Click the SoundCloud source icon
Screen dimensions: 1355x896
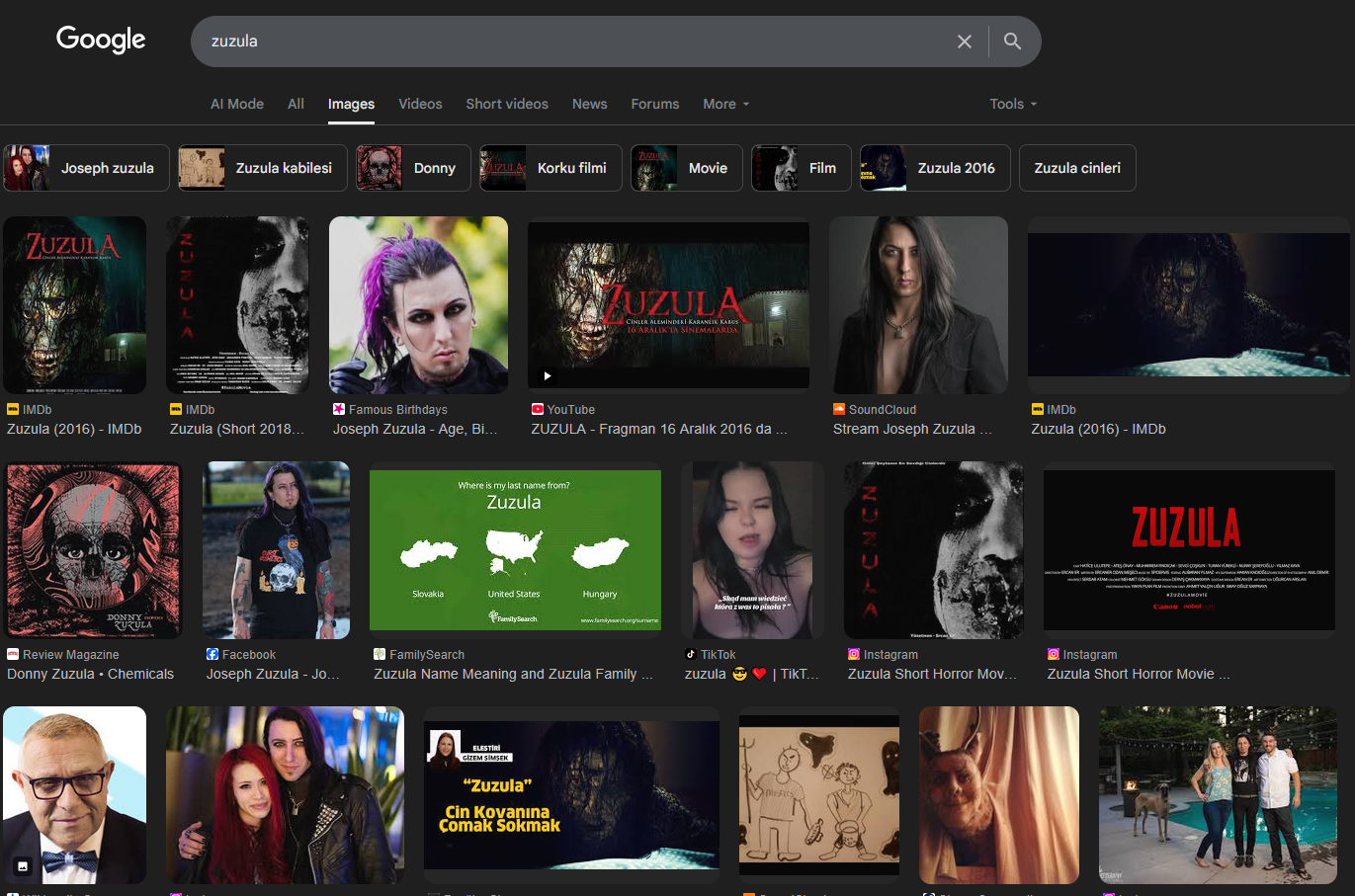pyautogui.click(x=839, y=409)
